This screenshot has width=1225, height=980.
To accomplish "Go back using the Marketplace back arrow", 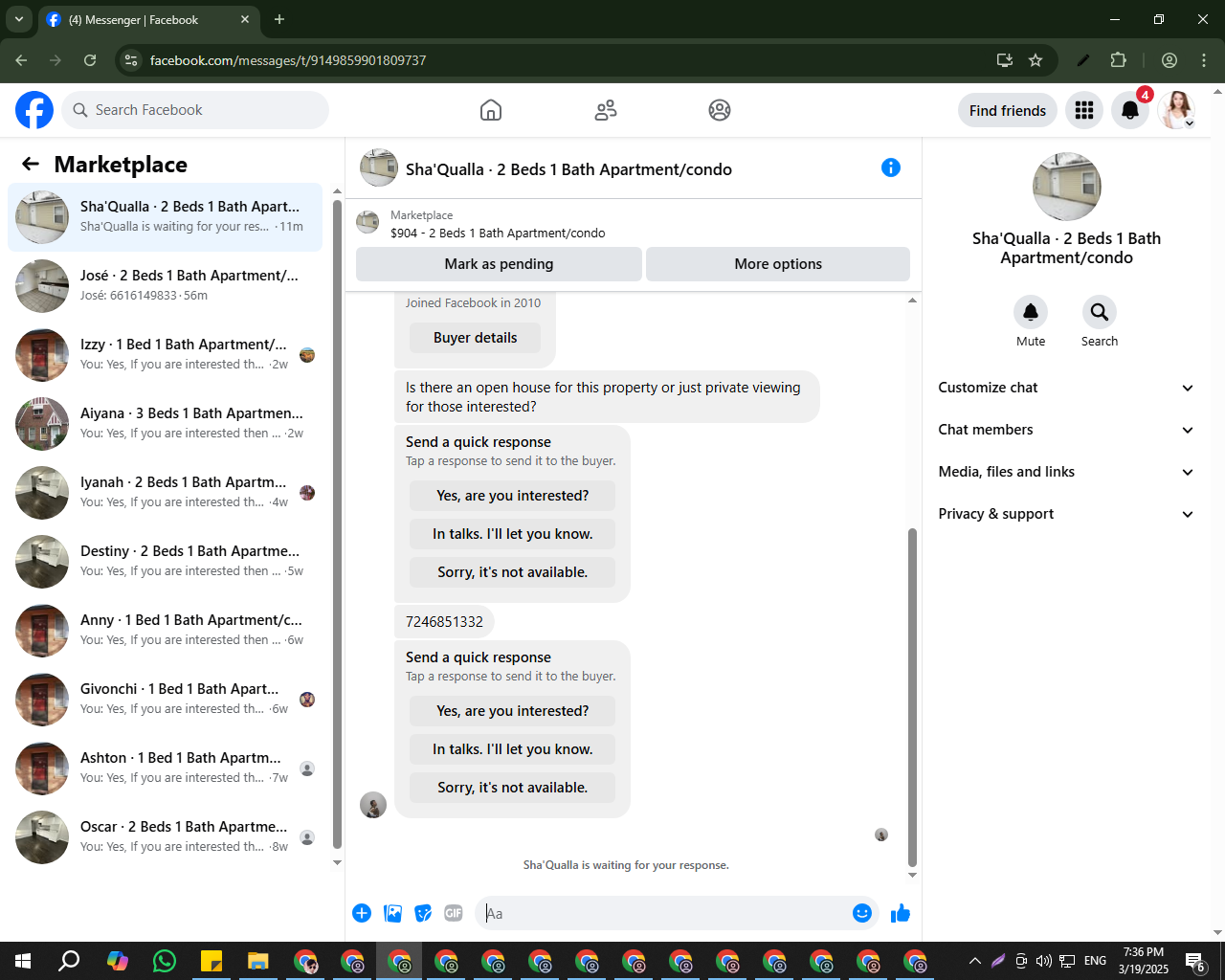I will coord(31,165).
